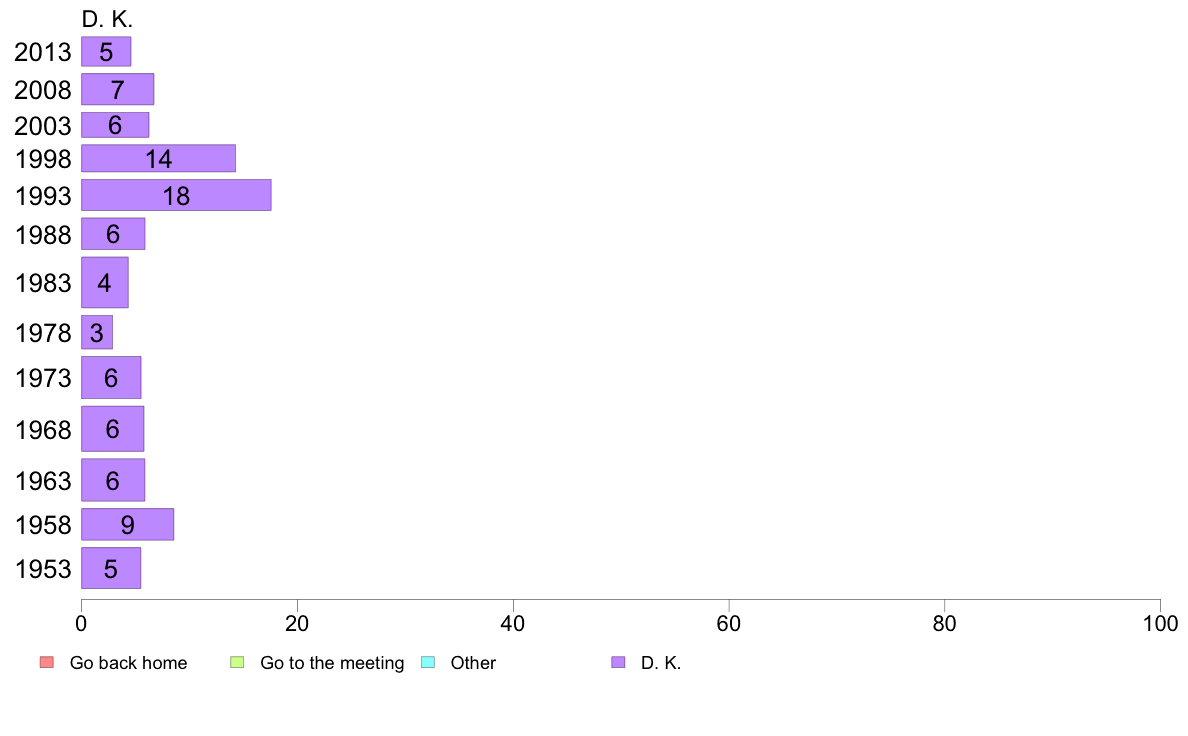
Task: Select the 1998 bar labeled 14
Action: pyautogui.click(x=158, y=158)
